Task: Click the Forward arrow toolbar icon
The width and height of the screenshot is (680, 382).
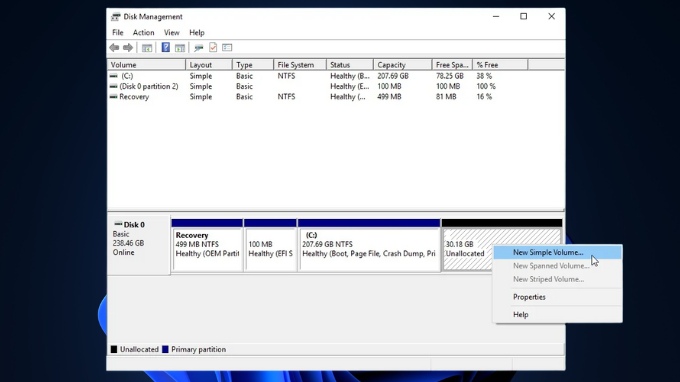Action: pos(128,48)
